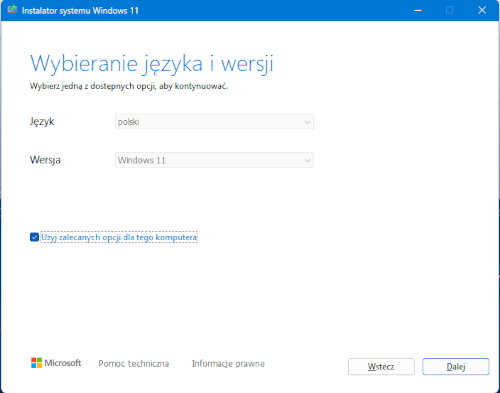Image resolution: width=500 pixels, height=393 pixels.
Task: Click the Microsoft four-color logo
Action: click(x=36, y=363)
